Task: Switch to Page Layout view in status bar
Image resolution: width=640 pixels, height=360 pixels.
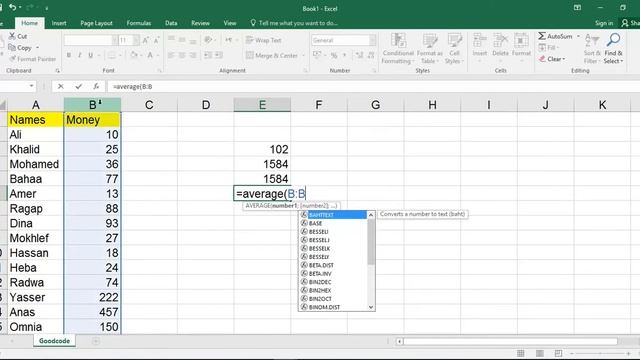Action: point(540,353)
